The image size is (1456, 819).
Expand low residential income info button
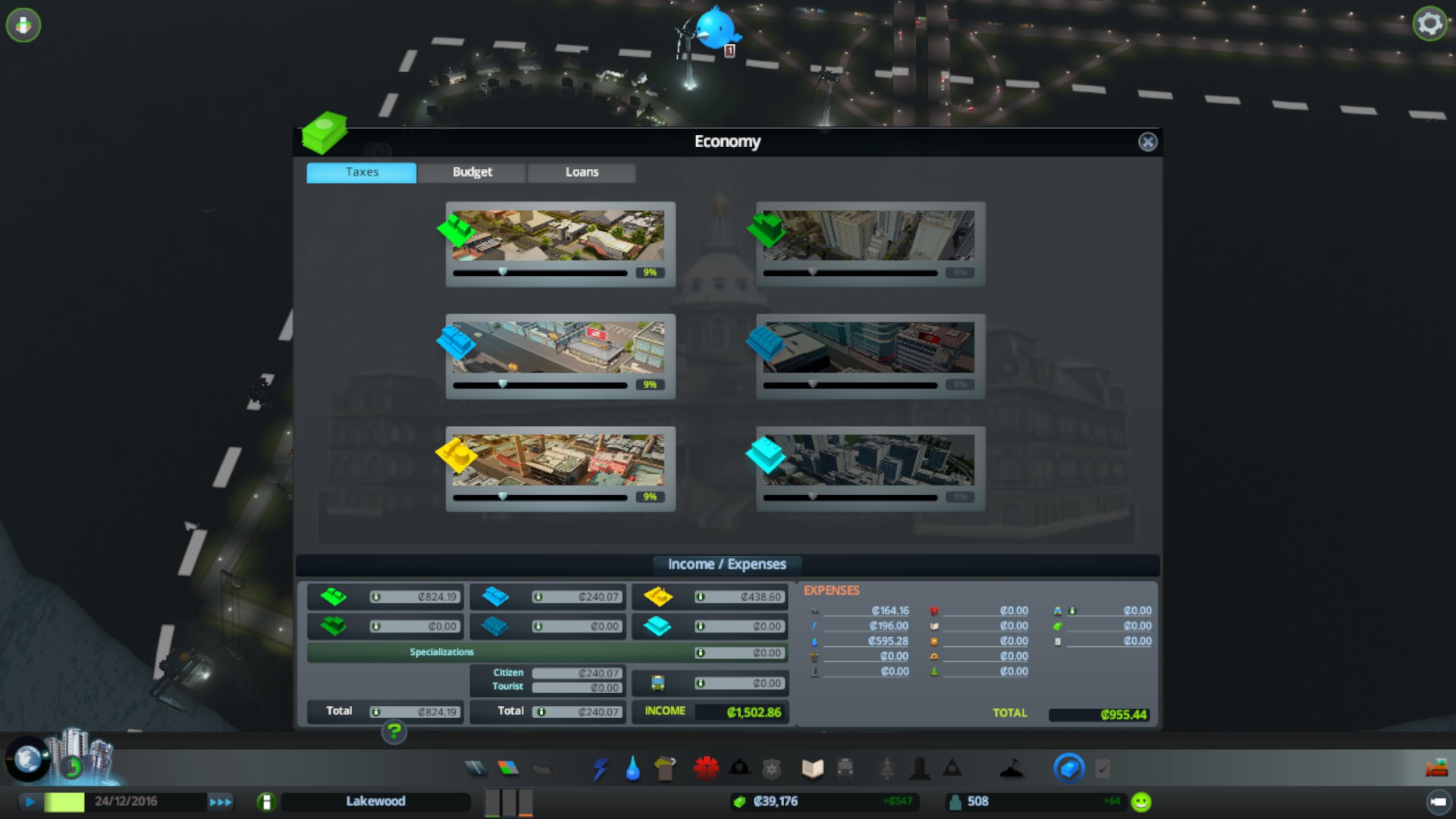point(375,597)
